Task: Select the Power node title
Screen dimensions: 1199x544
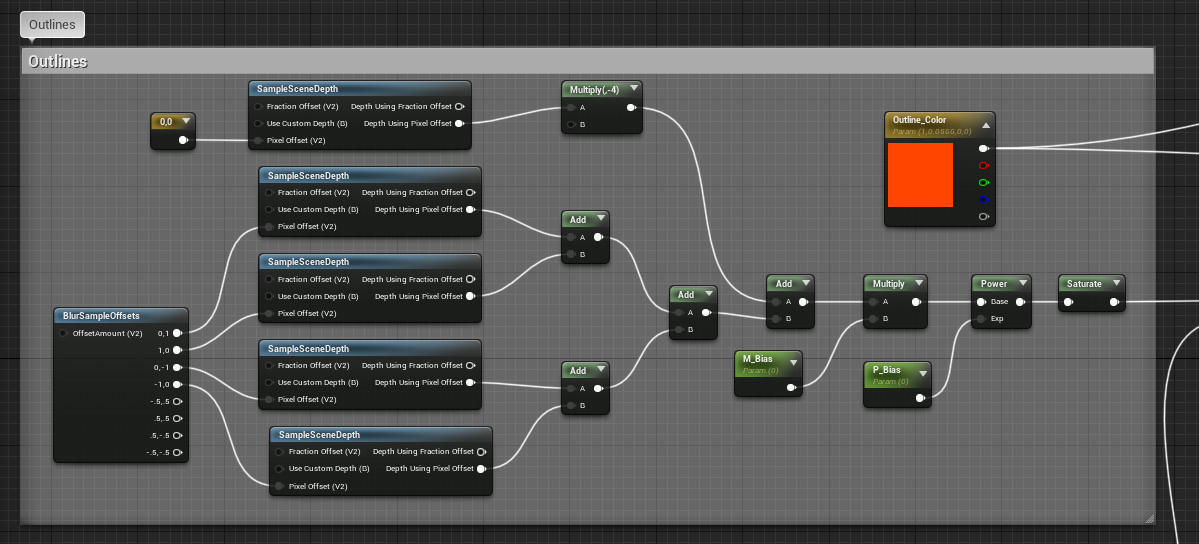Action: (x=994, y=283)
